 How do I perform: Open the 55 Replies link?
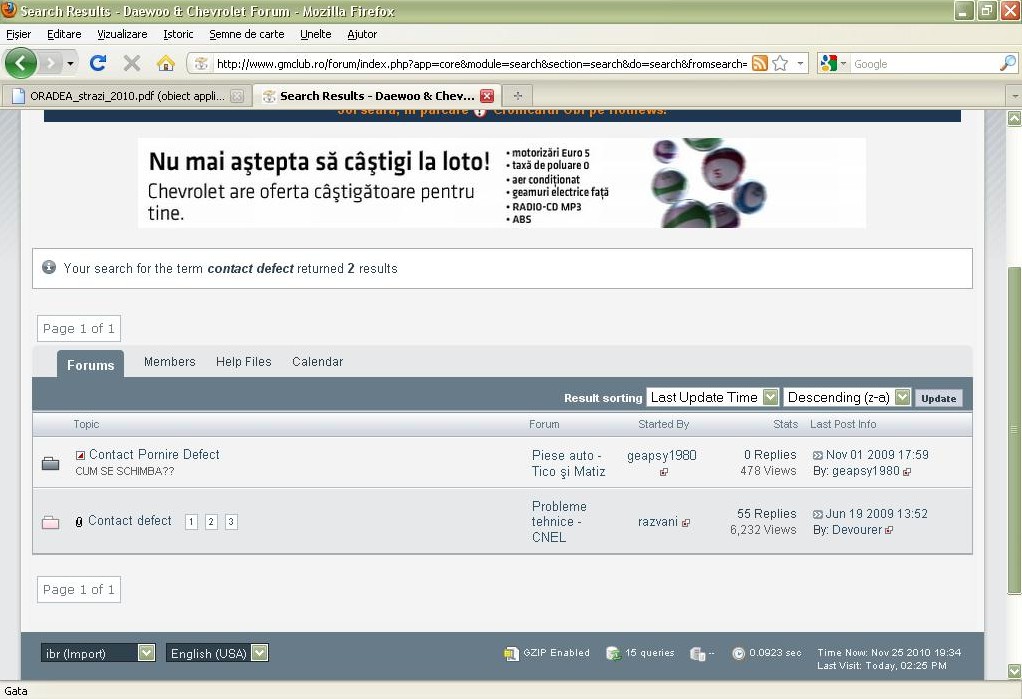766,514
